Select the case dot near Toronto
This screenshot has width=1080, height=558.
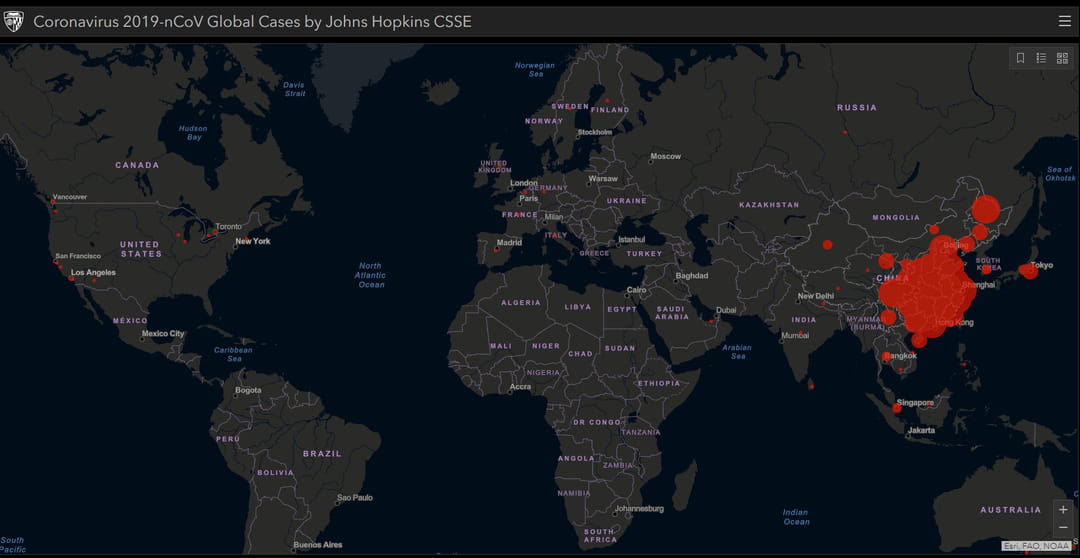tap(216, 232)
